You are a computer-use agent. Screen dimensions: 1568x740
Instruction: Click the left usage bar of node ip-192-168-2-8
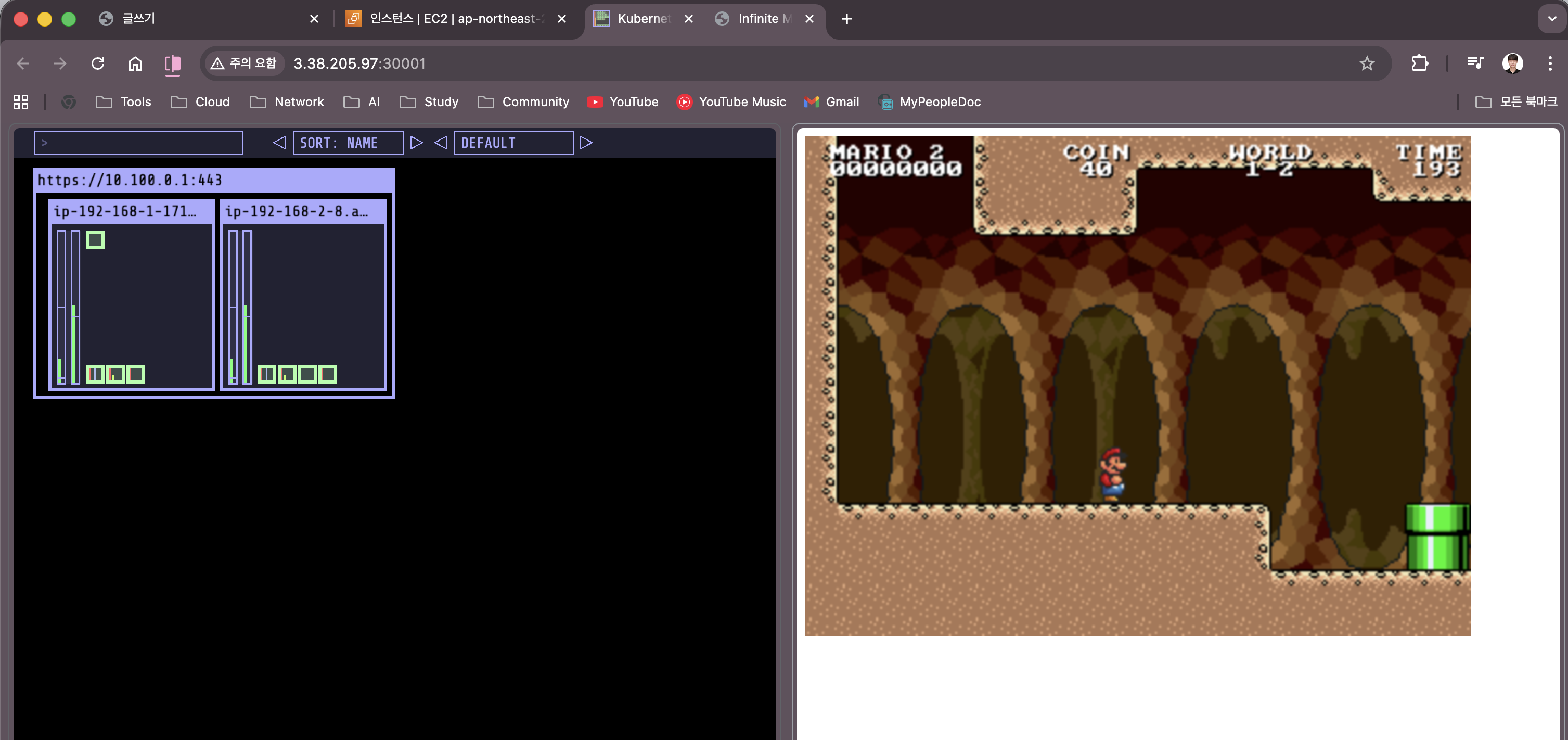point(233,307)
